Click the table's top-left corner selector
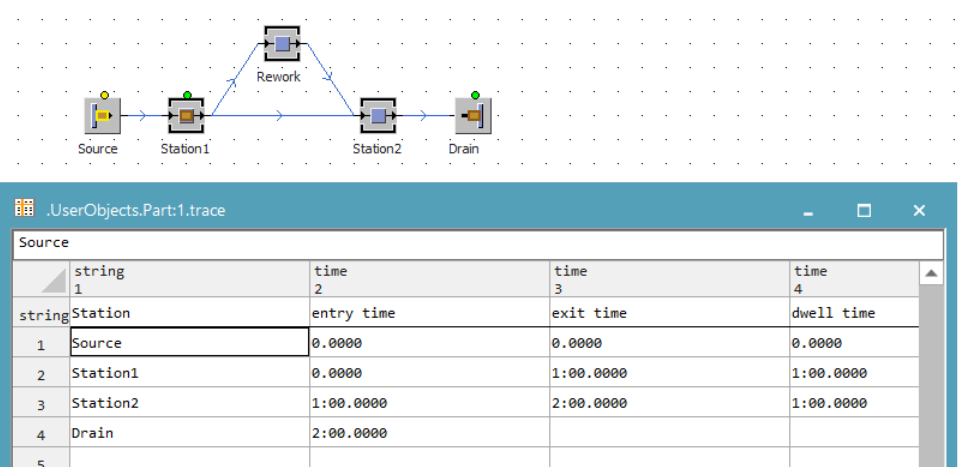Image resolution: width=959 pixels, height=467 pixels. (41, 279)
